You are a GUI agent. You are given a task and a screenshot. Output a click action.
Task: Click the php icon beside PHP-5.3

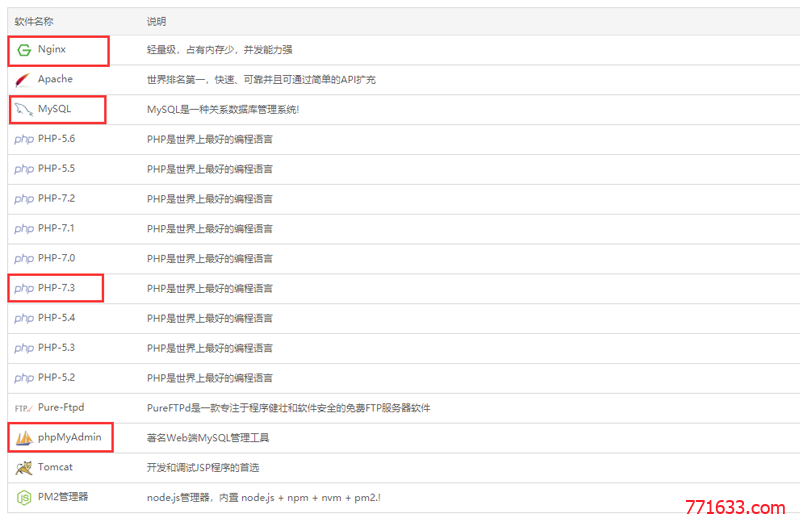tap(24, 348)
